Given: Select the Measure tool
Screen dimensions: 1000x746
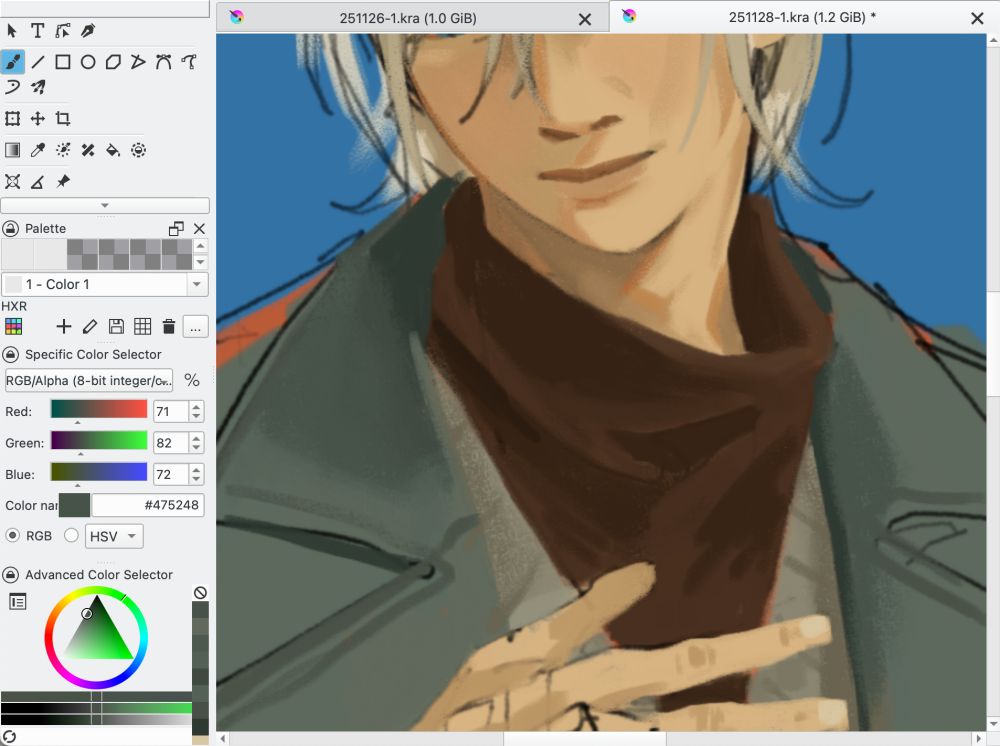Looking at the screenshot, I should (x=37, y=181).
